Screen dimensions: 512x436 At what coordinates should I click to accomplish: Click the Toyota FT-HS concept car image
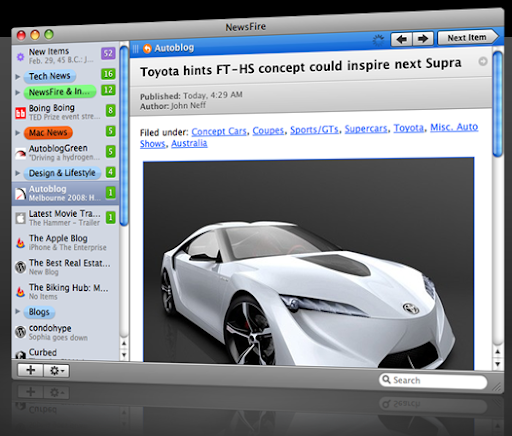pyautogui.click(x=308, y=264)
